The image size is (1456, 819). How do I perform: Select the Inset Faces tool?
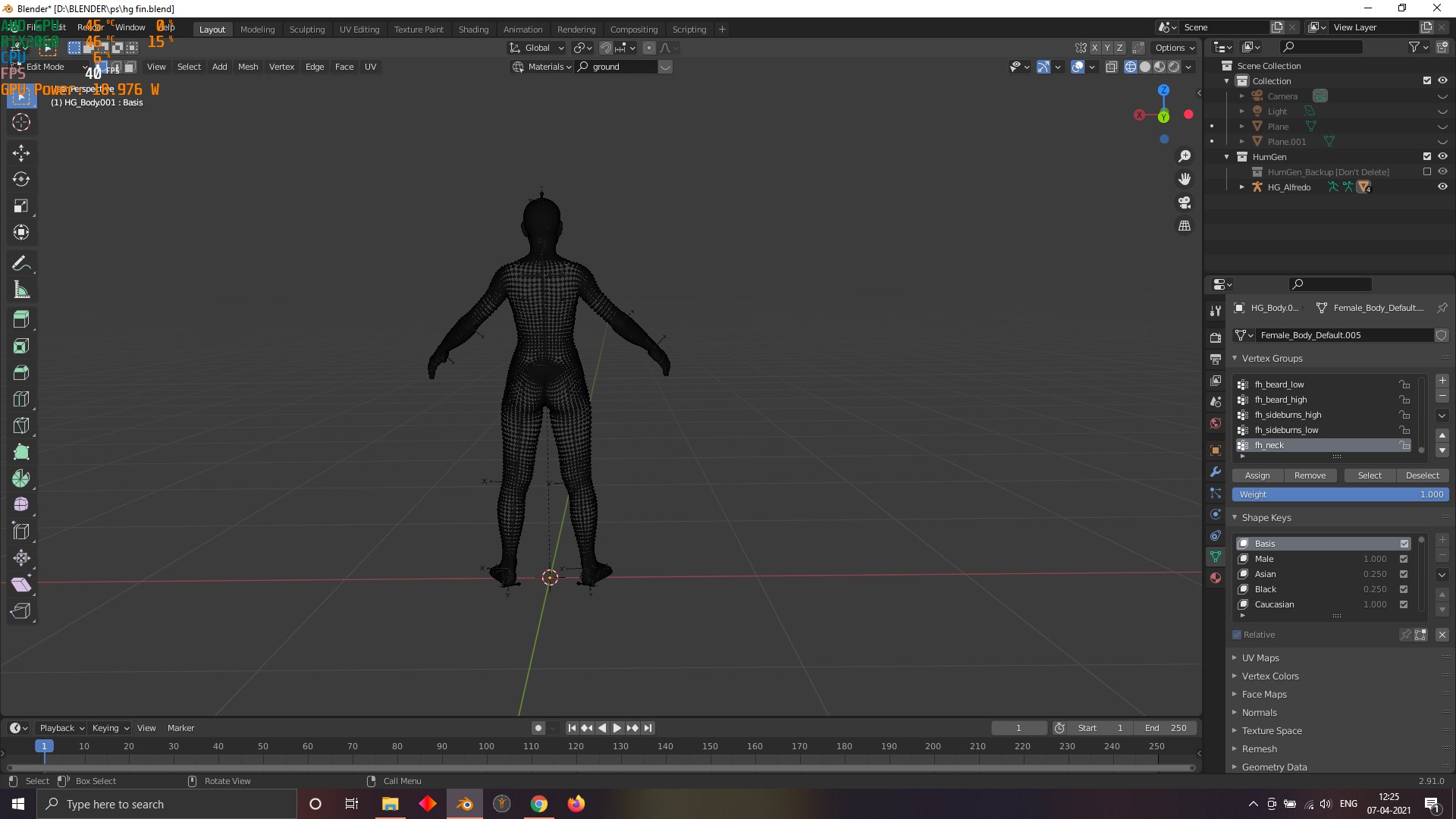pyautogui.click(x=21, y=346)
